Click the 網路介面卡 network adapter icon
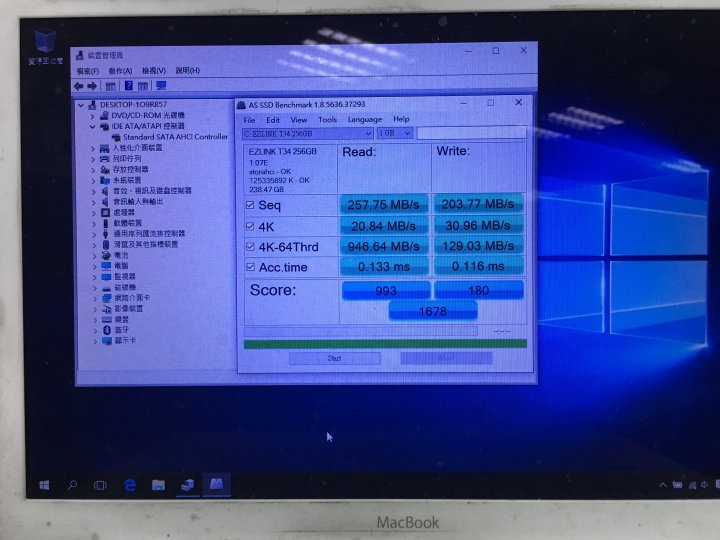Viewport: 720px width, 540px height. click(x=107, y=298)
